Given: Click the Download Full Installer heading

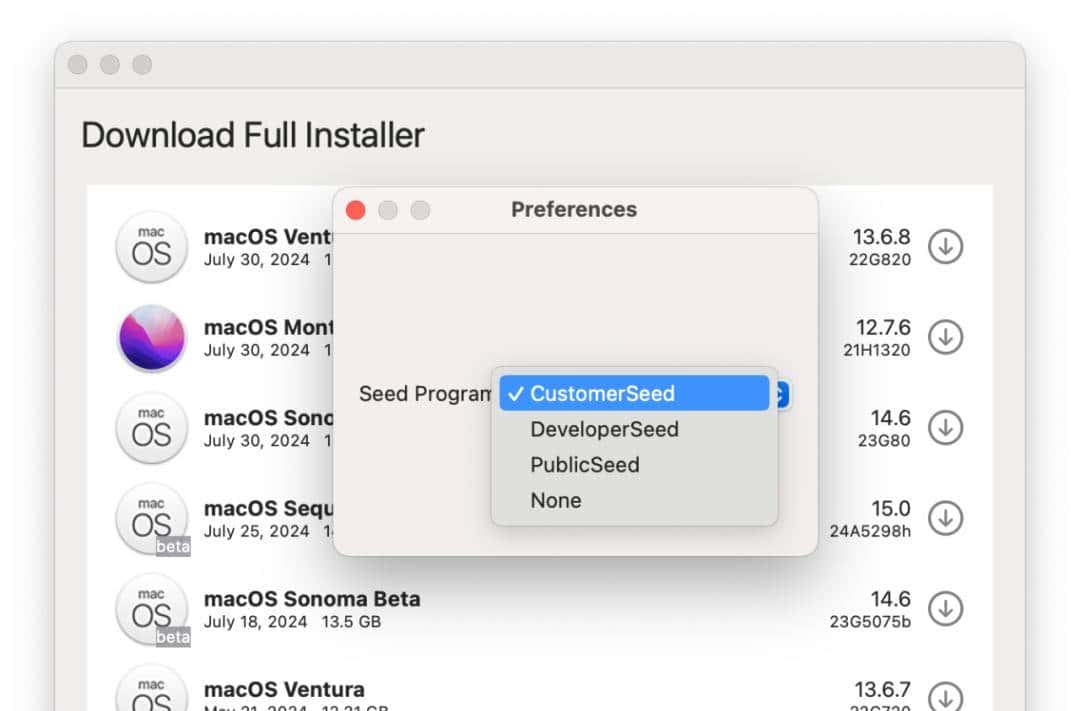Looking at the screenshot, I should [x=253, y=134].
